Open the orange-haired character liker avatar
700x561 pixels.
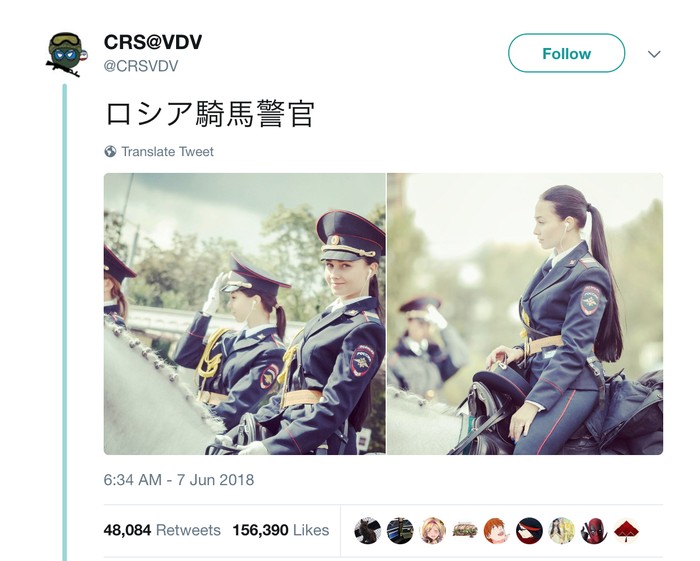click(497, 531)
